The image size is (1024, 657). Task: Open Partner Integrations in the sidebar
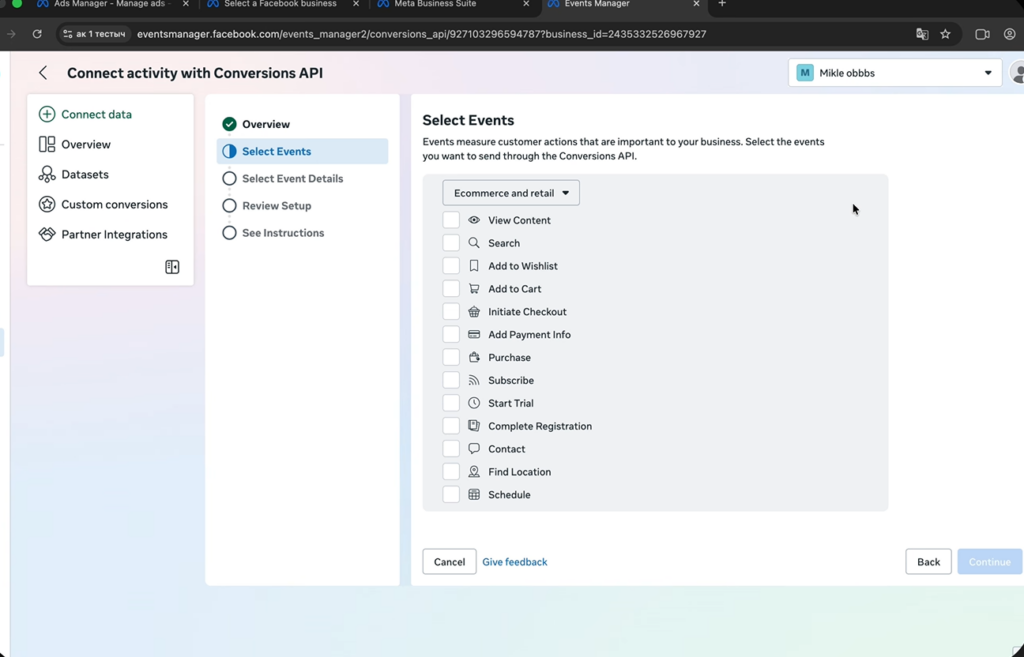click(x=114, y=234)
